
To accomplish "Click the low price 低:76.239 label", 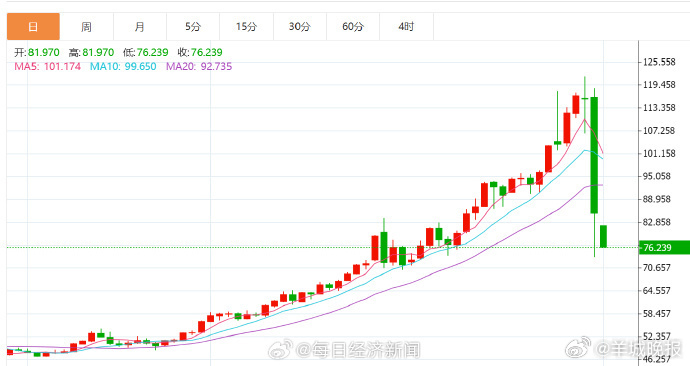I will pyautogui.click(x=146, y=52).
